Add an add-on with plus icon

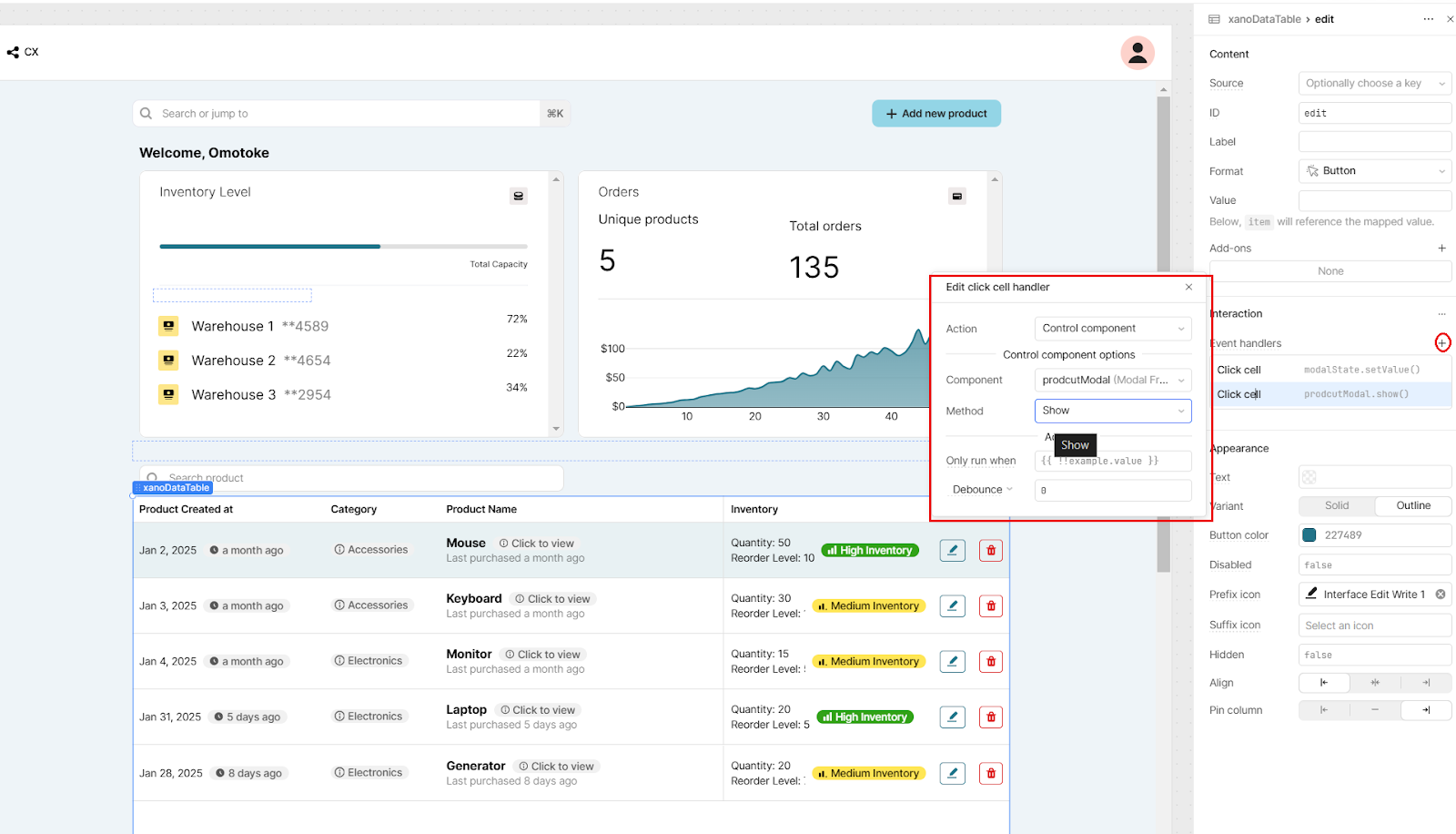coord(1442,248)
